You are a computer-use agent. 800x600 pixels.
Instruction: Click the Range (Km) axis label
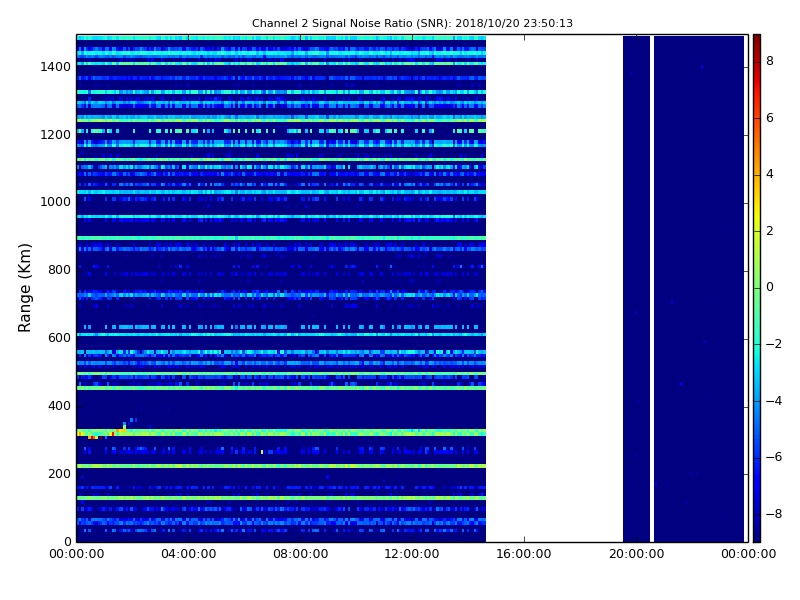(x=24, y=288)
